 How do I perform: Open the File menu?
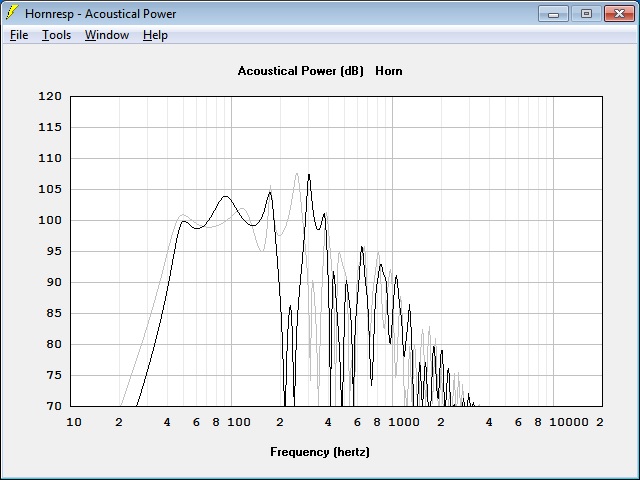19,35
